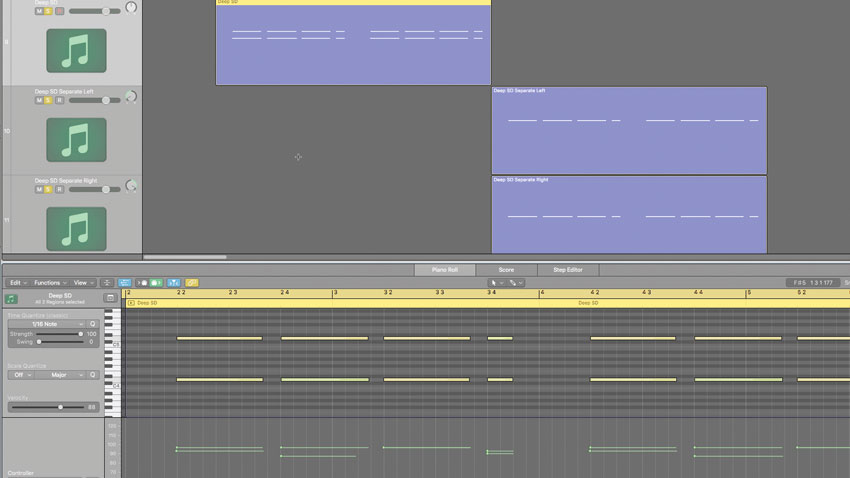
Task: Record-enable the Deep SD track
Action: [x=60, y=11]
